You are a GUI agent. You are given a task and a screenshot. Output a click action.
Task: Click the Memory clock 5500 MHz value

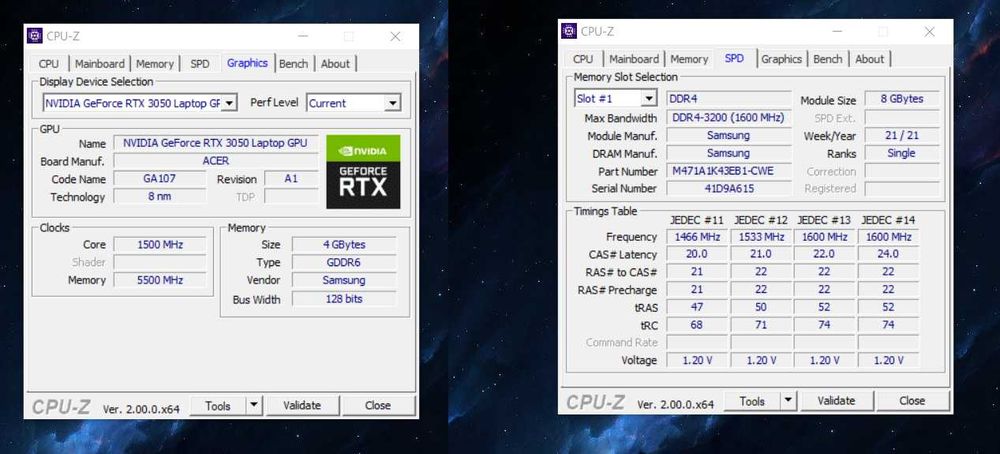159,280
